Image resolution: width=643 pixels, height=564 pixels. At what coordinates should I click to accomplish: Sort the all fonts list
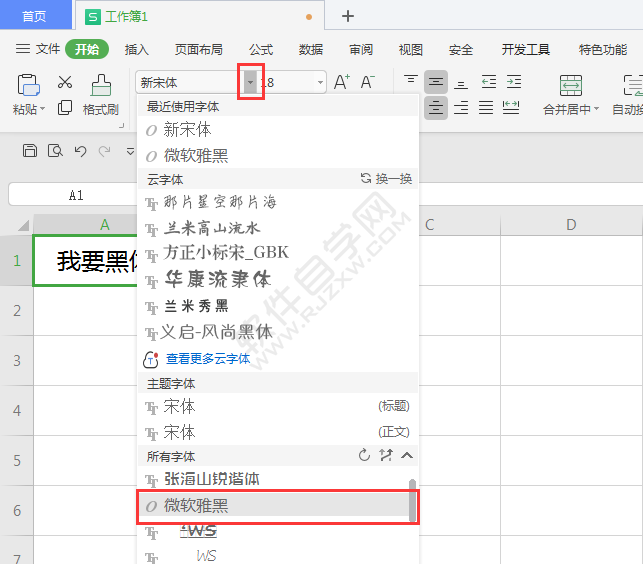coord(385,455)
